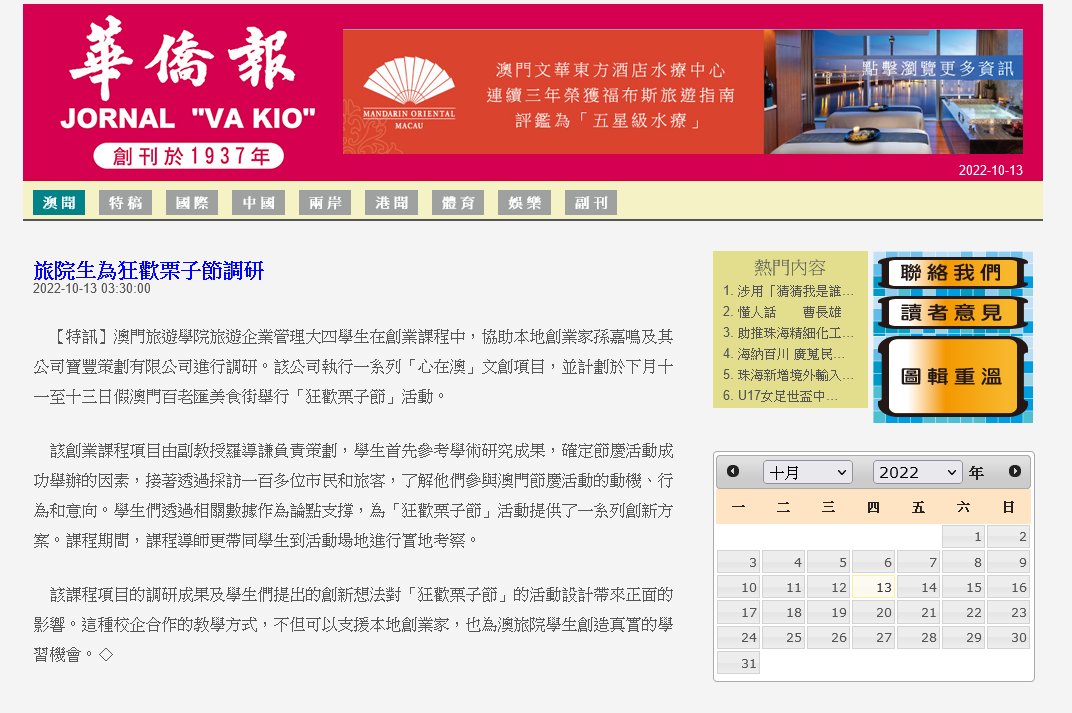The width and height of the screenshot is (1072, 713).
Task: Switch to the 國際 international tab
Action: (x=191, y=203)
